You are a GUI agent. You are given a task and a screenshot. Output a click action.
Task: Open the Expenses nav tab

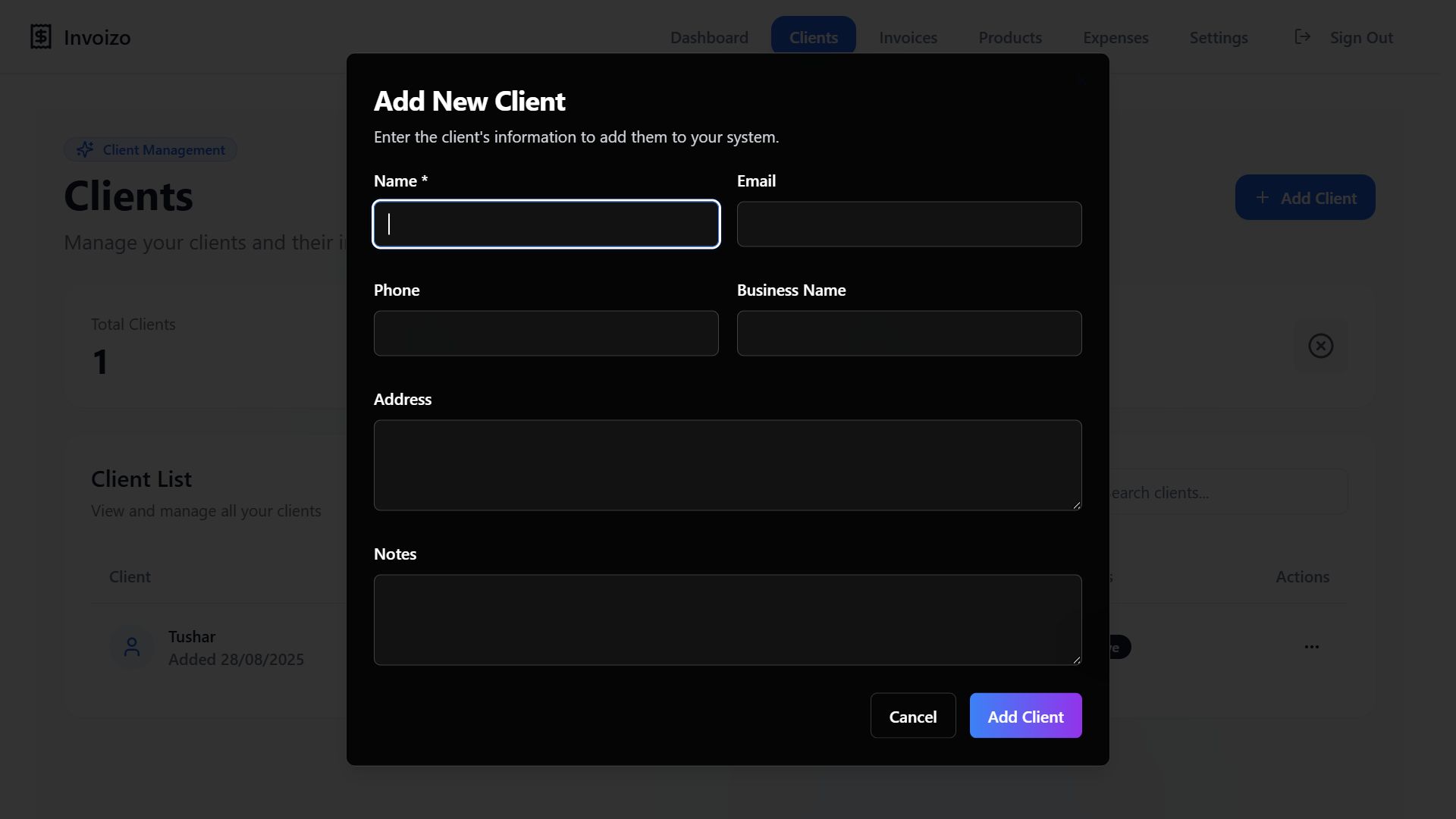(x=1115, y=37)
